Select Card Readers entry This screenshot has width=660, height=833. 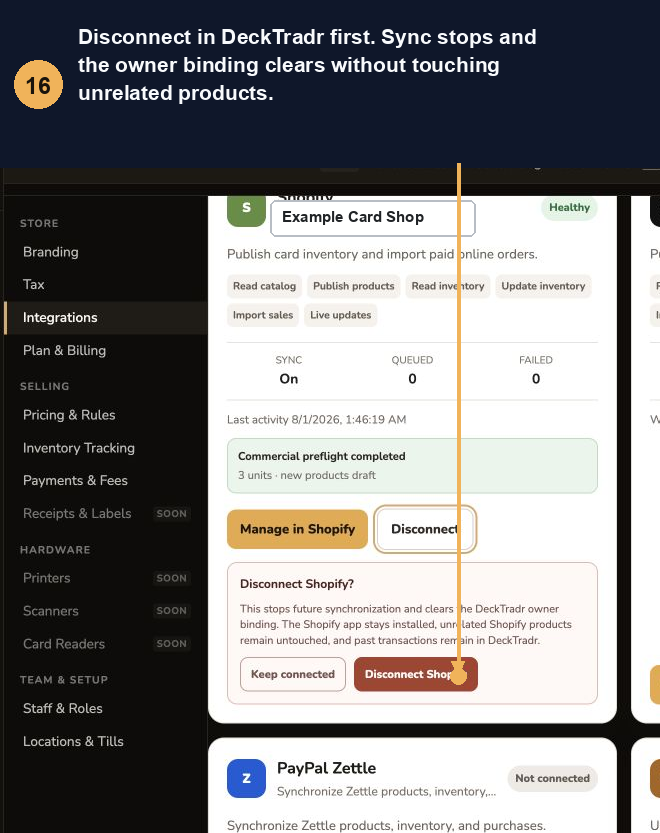point(64,644)
